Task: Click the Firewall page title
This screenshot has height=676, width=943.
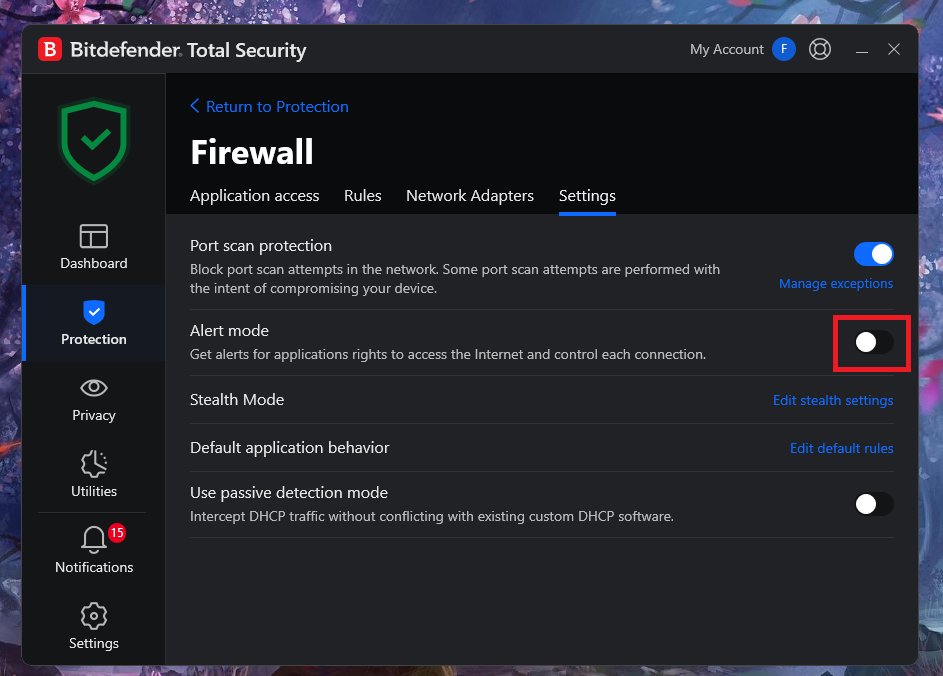Action: click(x=252, y=152)
